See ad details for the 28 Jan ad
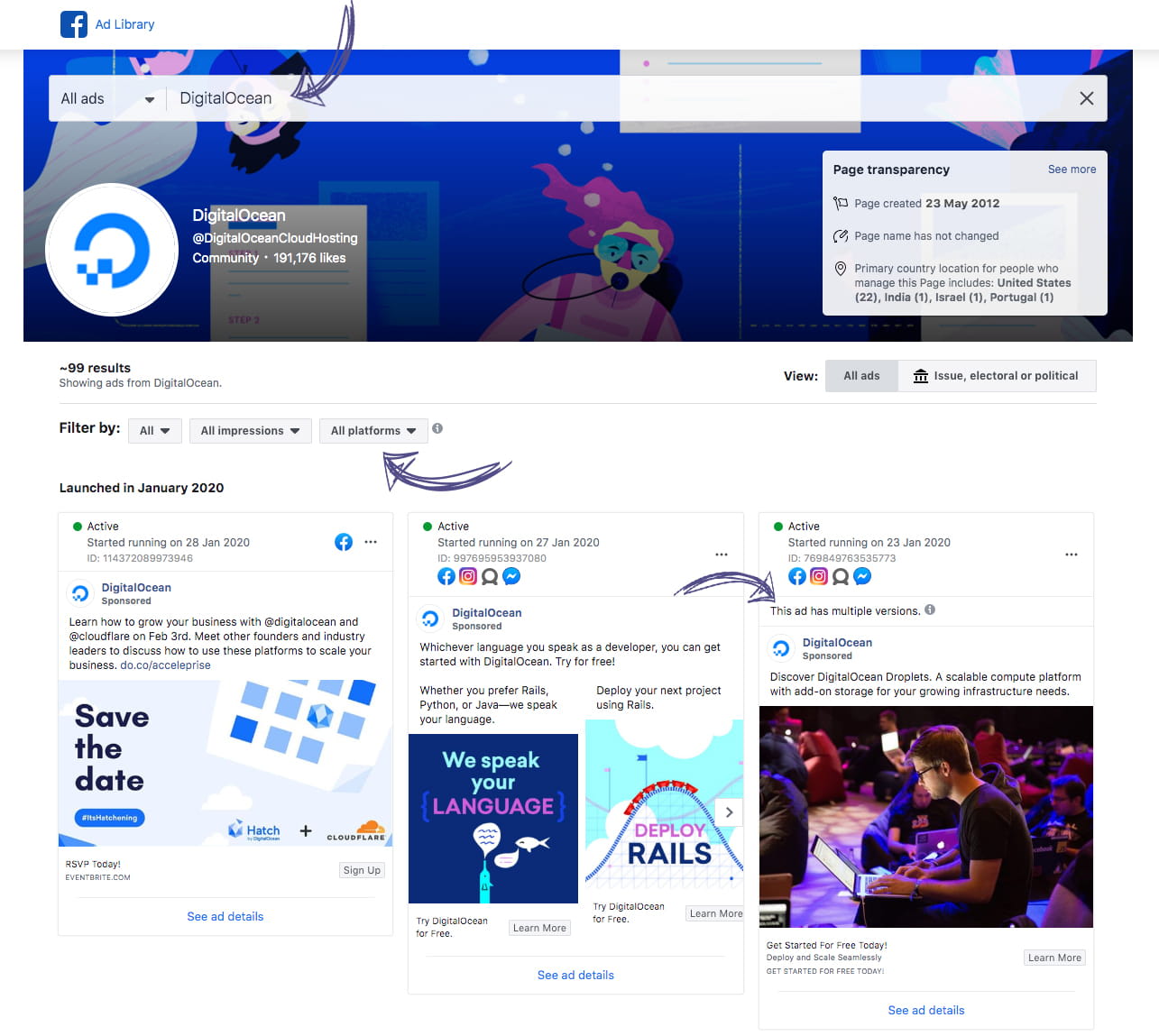The height and width of the screenshot is (1036, 1159). (225, 916)
